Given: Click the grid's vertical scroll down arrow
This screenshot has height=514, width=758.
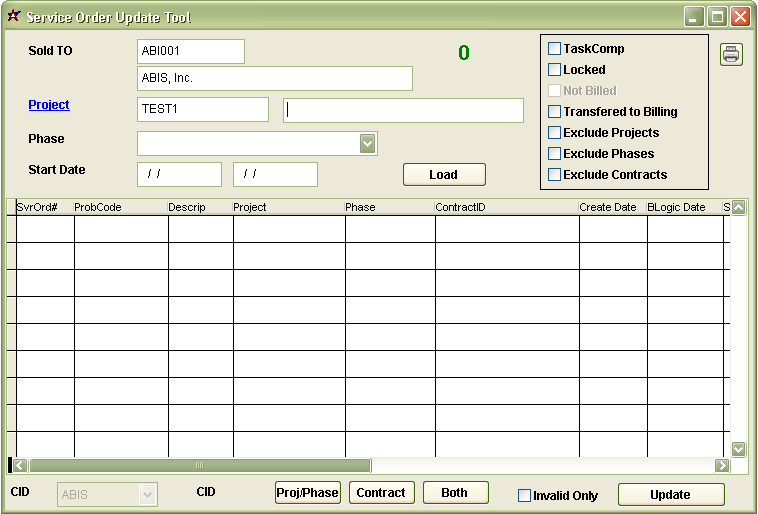Looking at the screenshot, I should point(739,450).
